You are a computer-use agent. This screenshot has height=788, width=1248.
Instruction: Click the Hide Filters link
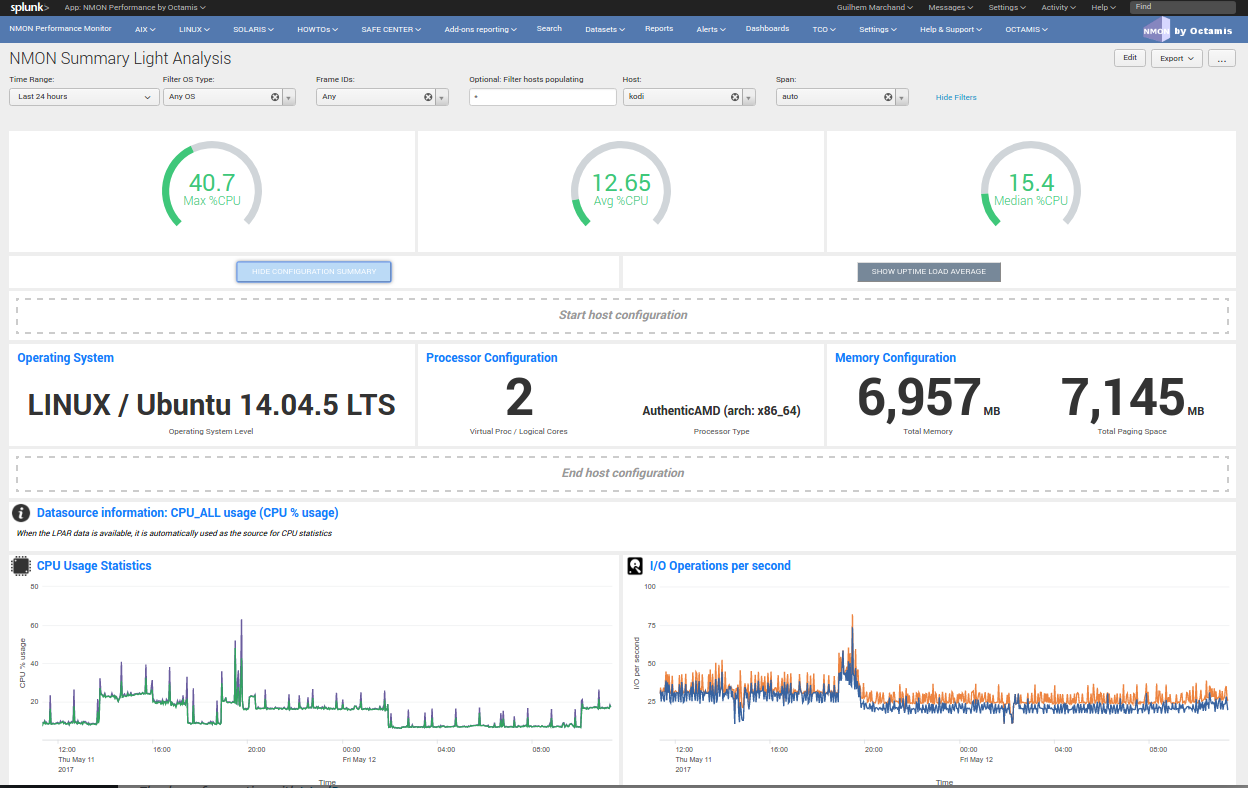pyautogui.click(x=956, y=97)
